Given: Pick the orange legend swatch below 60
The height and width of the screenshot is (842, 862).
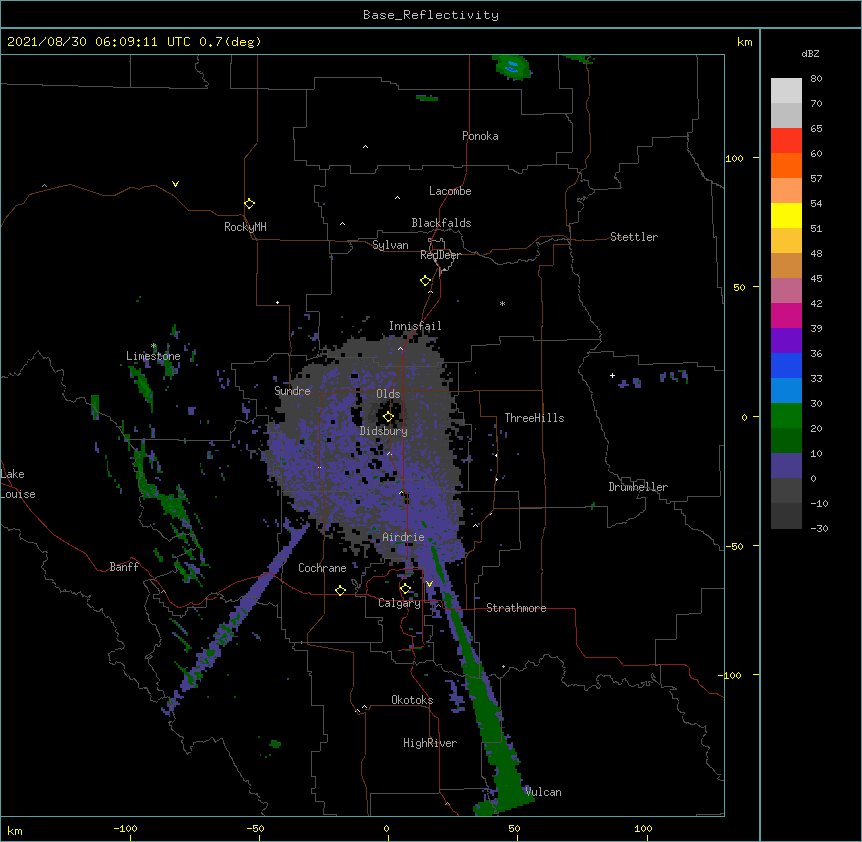Looking at the screenshot, I should (x=786, y=165).
